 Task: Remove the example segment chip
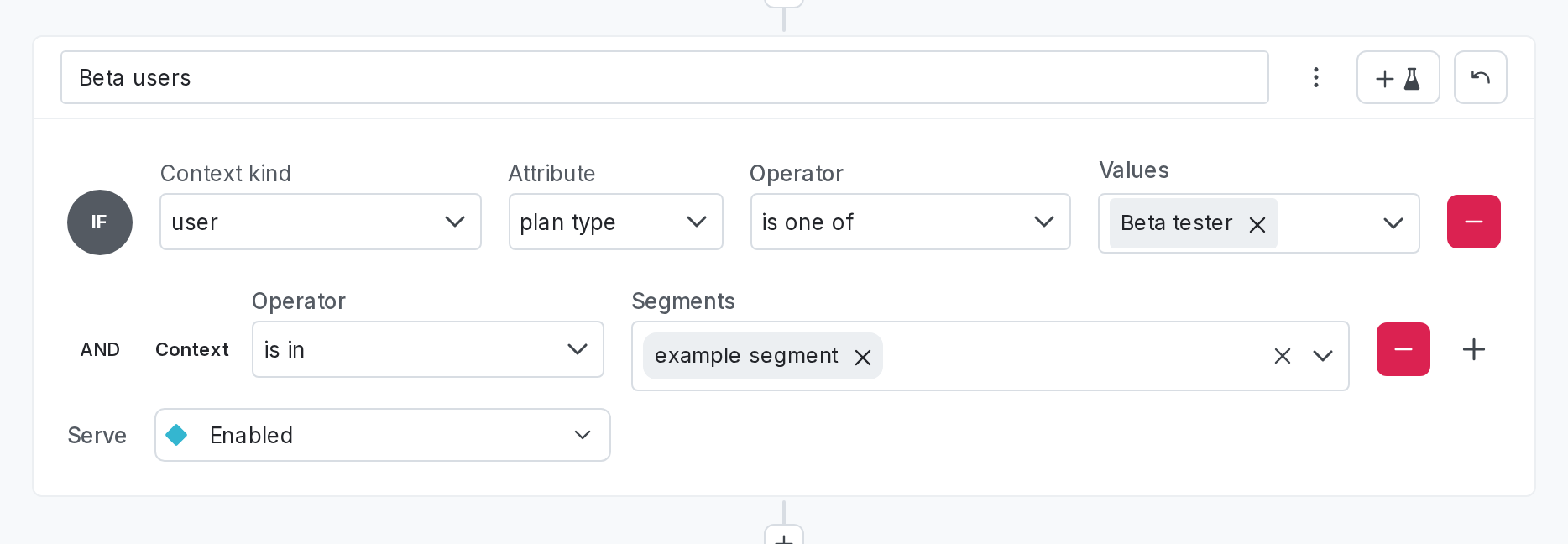click(862, 357)
